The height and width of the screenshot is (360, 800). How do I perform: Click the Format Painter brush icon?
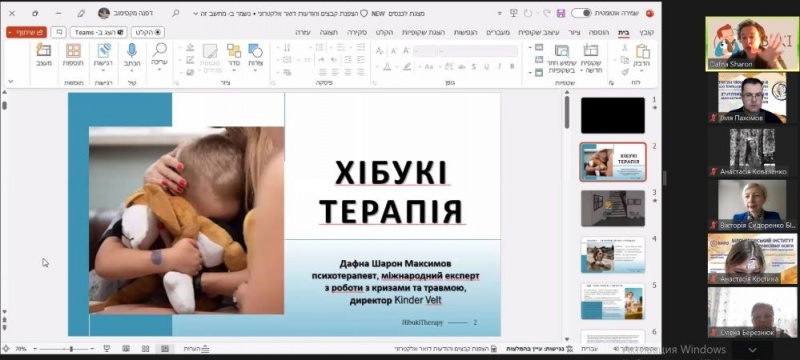click(x=624, y=72)
